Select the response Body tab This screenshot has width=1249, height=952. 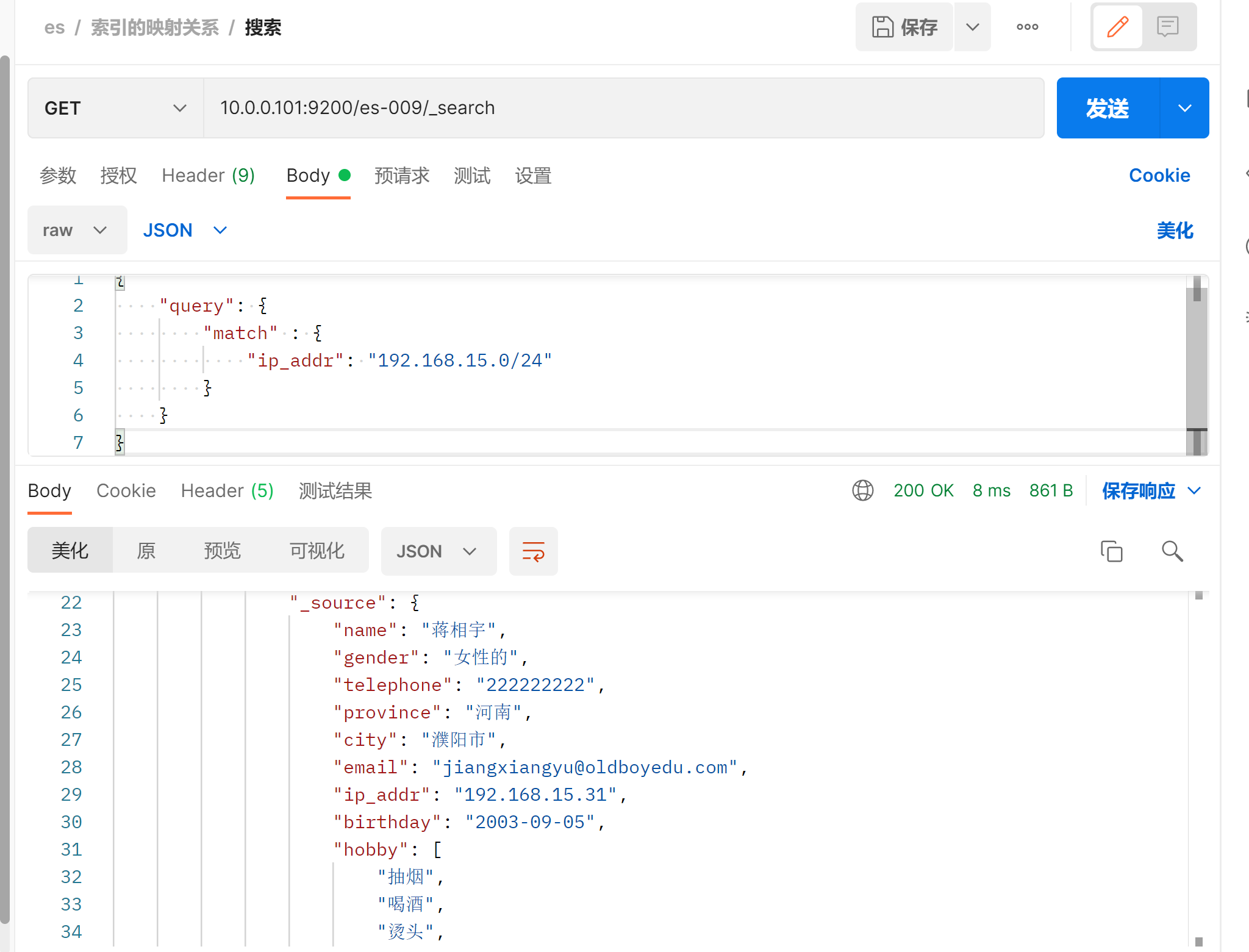(x=49, y=491)
